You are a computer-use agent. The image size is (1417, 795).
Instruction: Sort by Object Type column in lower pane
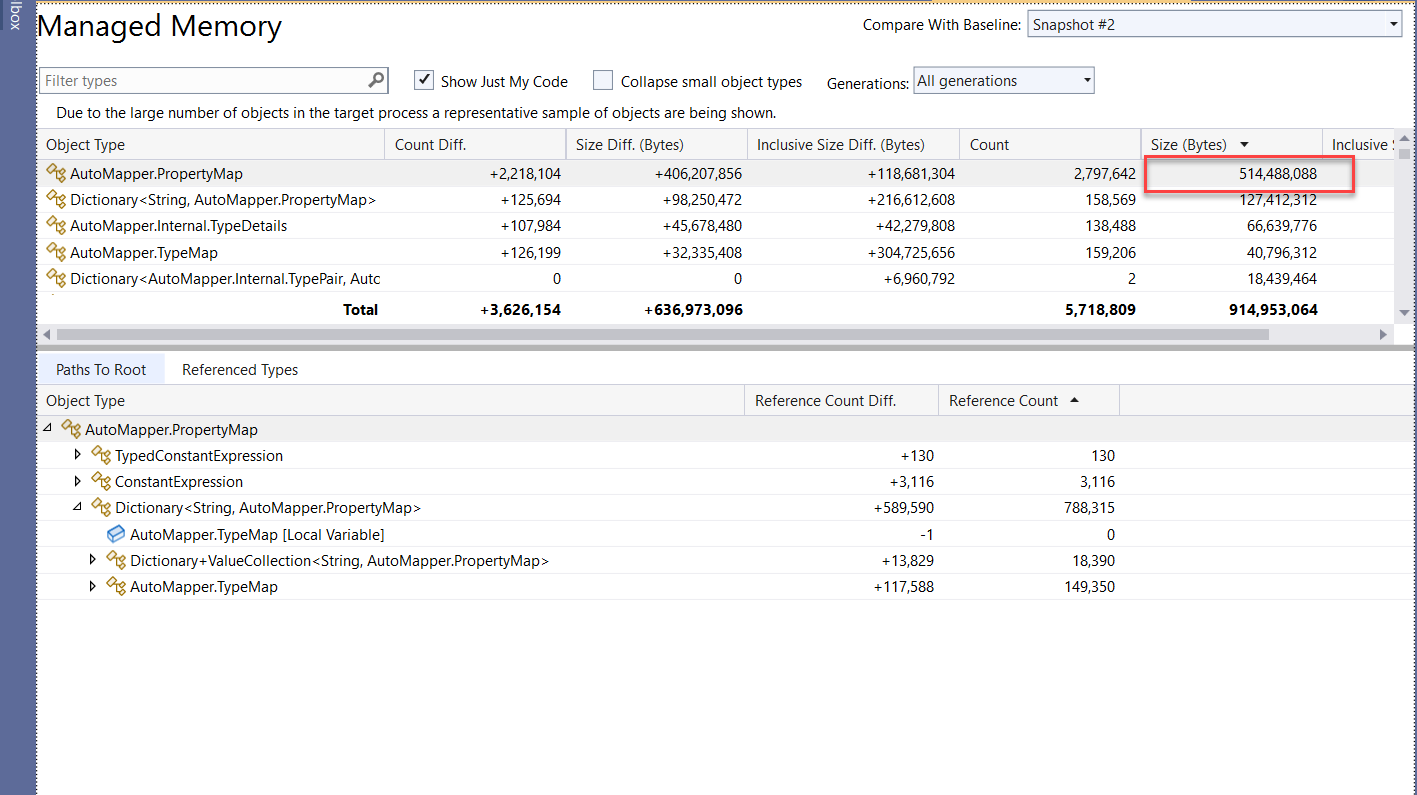pos(391,400)
